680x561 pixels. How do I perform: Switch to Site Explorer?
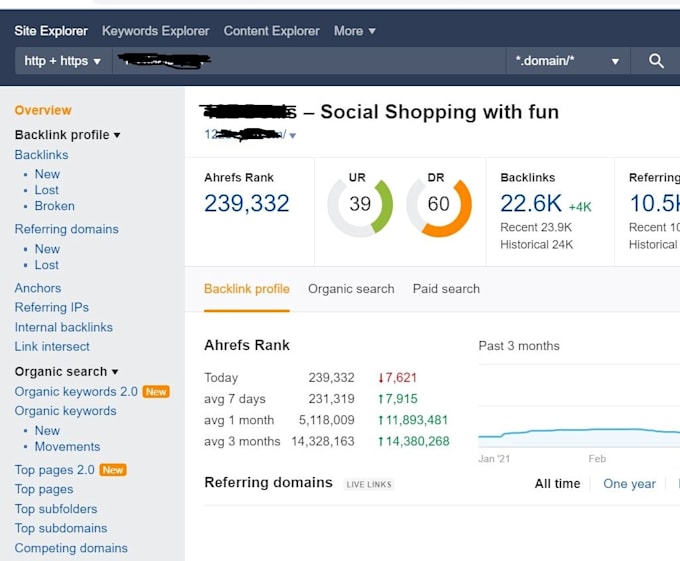tap(51, 31)
